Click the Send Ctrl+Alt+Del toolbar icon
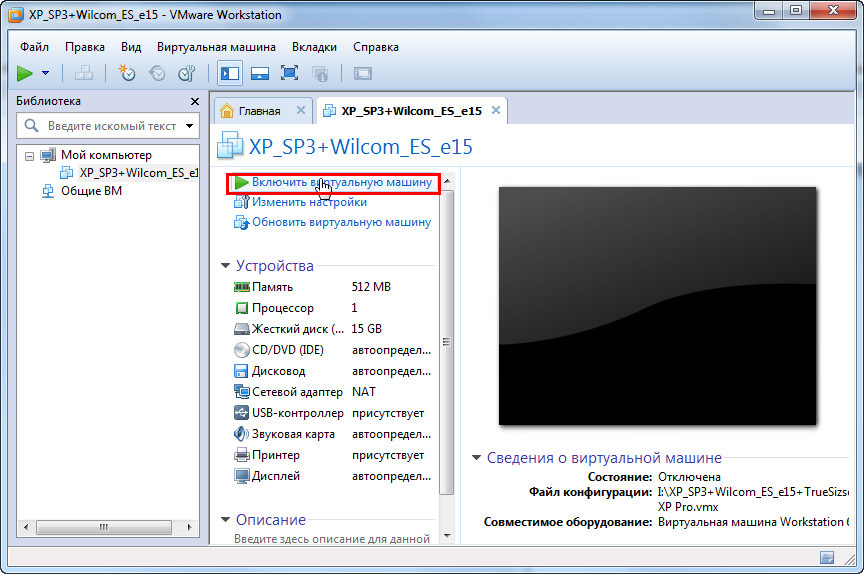This screenshot has width=864, height=574. click(x=84, y=73)
